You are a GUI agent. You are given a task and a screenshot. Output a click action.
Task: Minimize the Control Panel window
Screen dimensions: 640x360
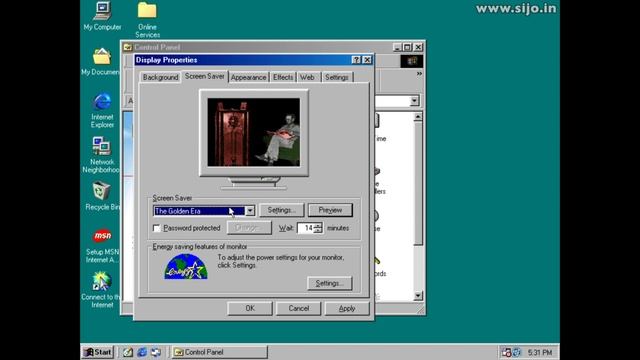(x=398, y=47)
